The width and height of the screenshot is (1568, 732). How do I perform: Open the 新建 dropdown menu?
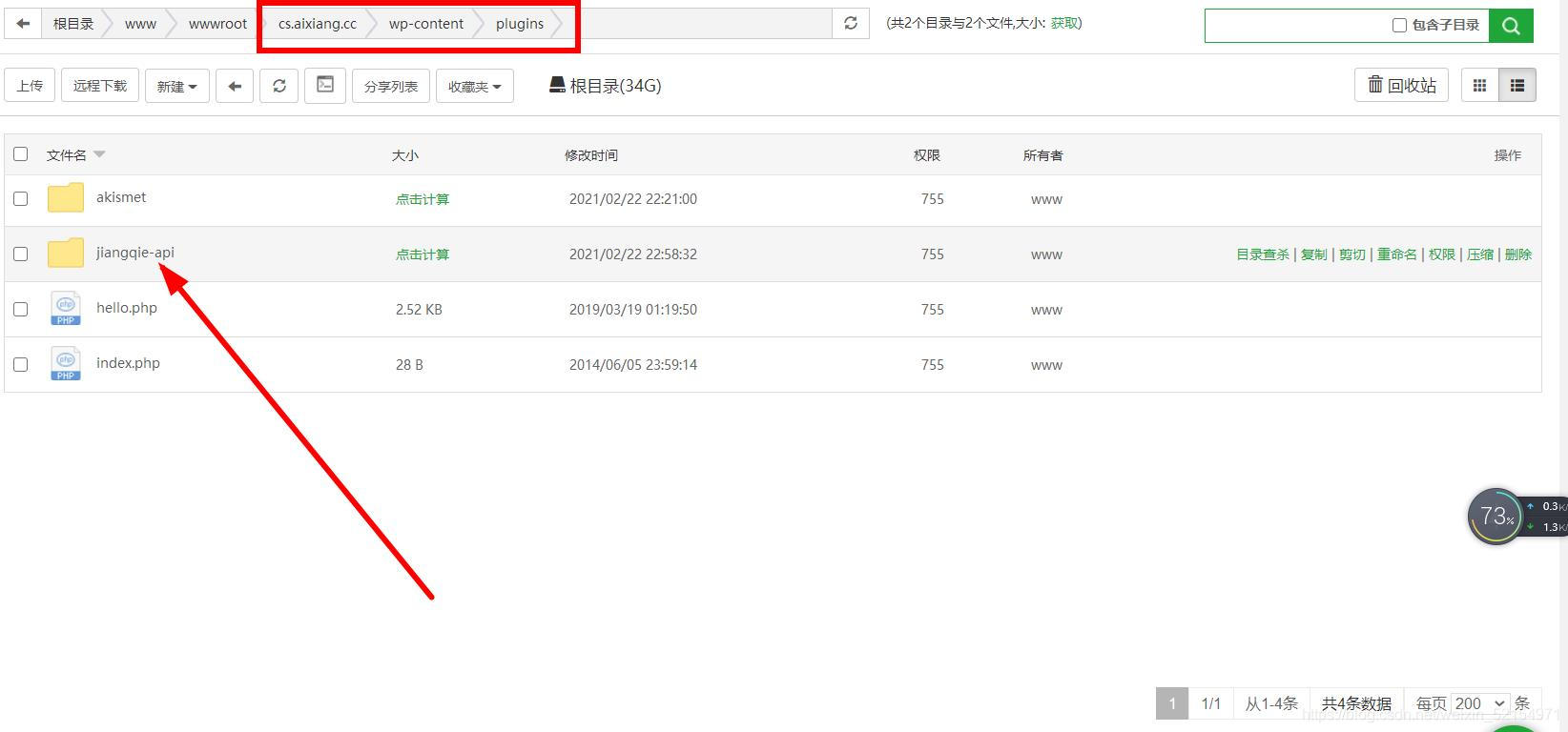[177, 86]
